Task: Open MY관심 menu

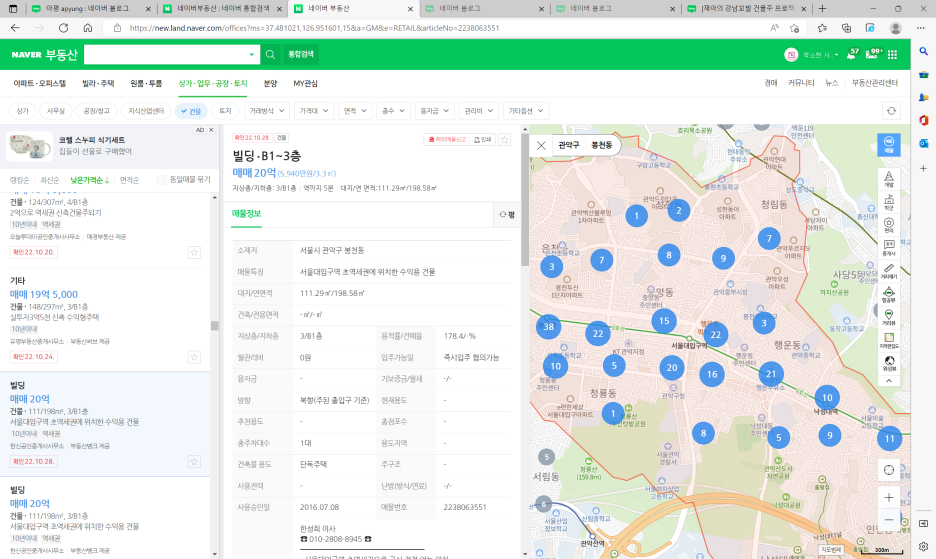Action: [x=305, y=84]
